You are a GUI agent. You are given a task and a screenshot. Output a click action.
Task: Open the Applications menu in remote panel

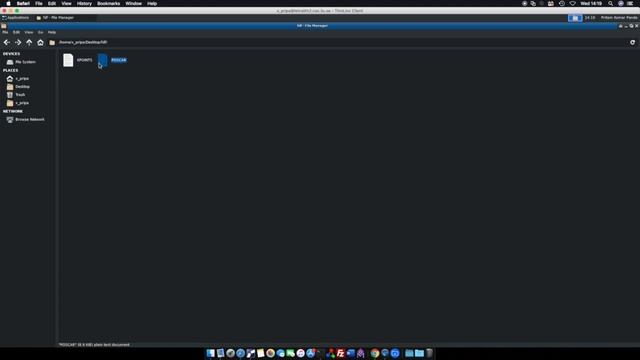(x=16, y=18)
